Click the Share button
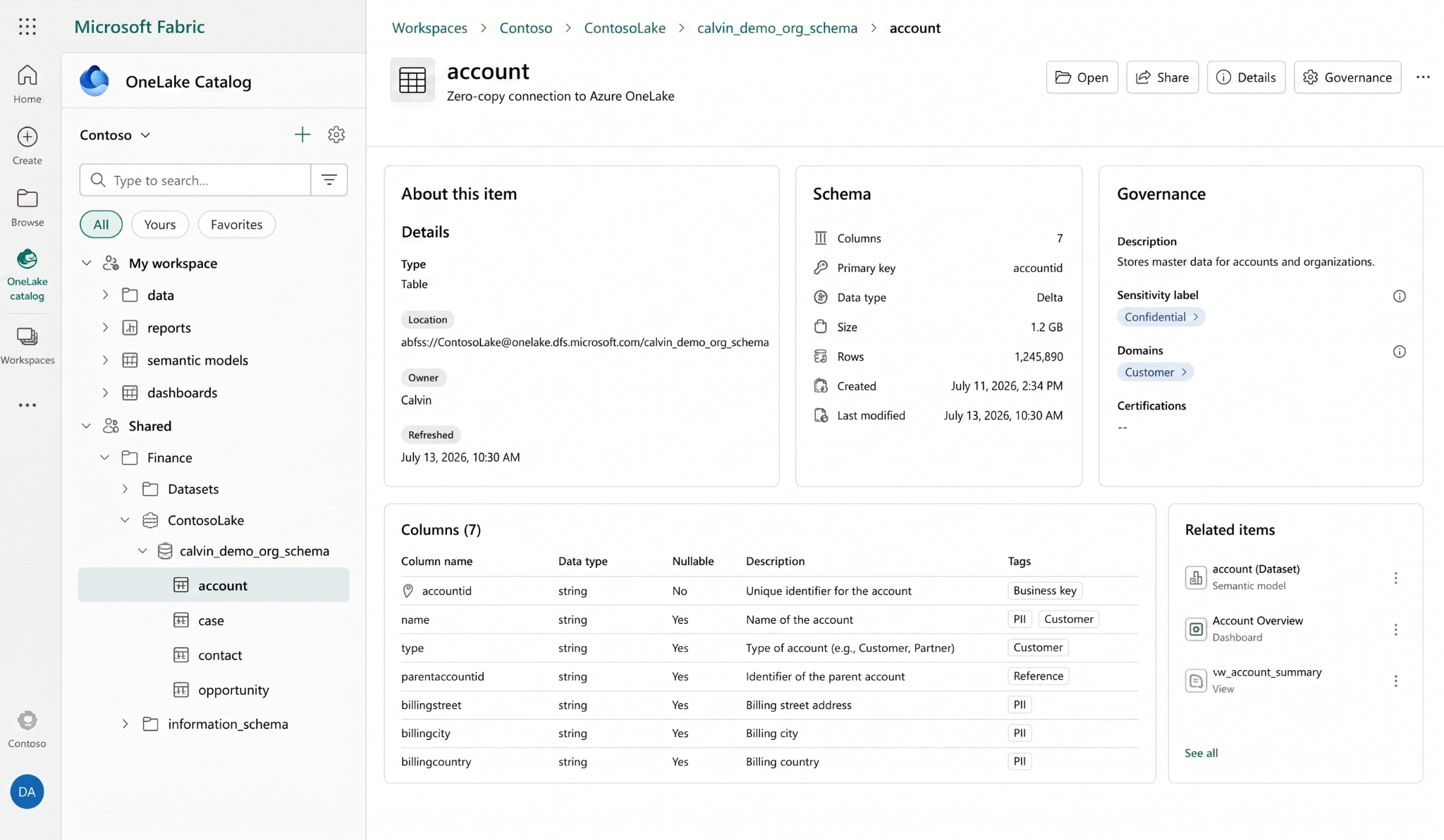This screenshot has height=840, width=1444. 1162,77
